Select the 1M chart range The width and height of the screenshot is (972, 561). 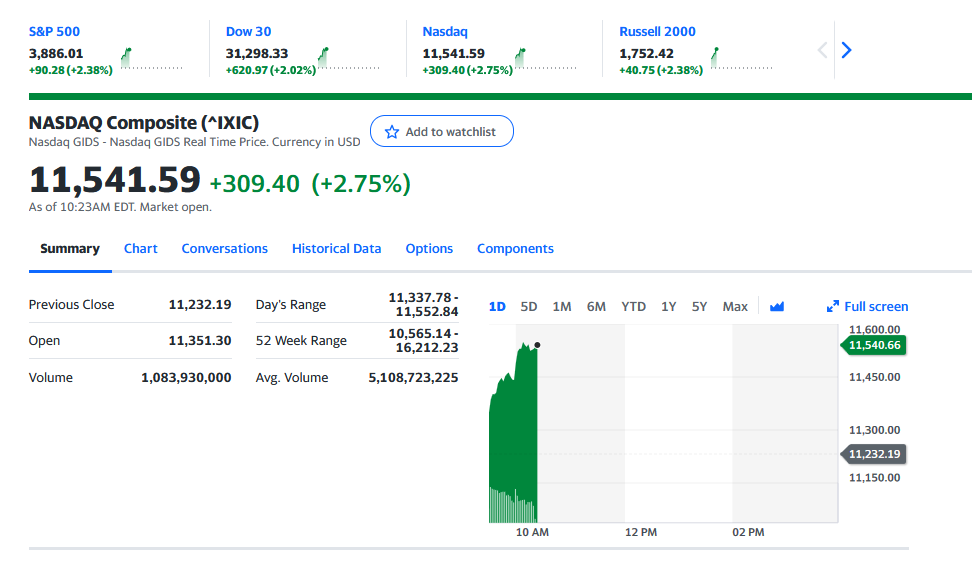tap(562, 306)
